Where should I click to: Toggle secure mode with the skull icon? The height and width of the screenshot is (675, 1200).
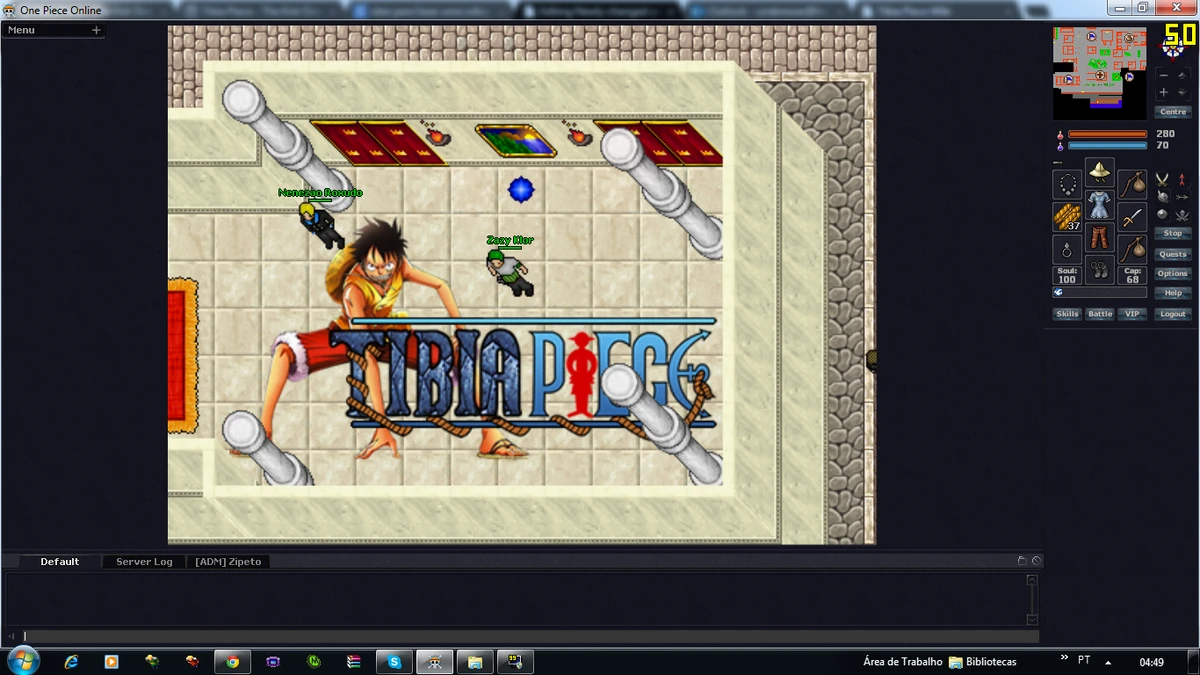coord(1181,216)
